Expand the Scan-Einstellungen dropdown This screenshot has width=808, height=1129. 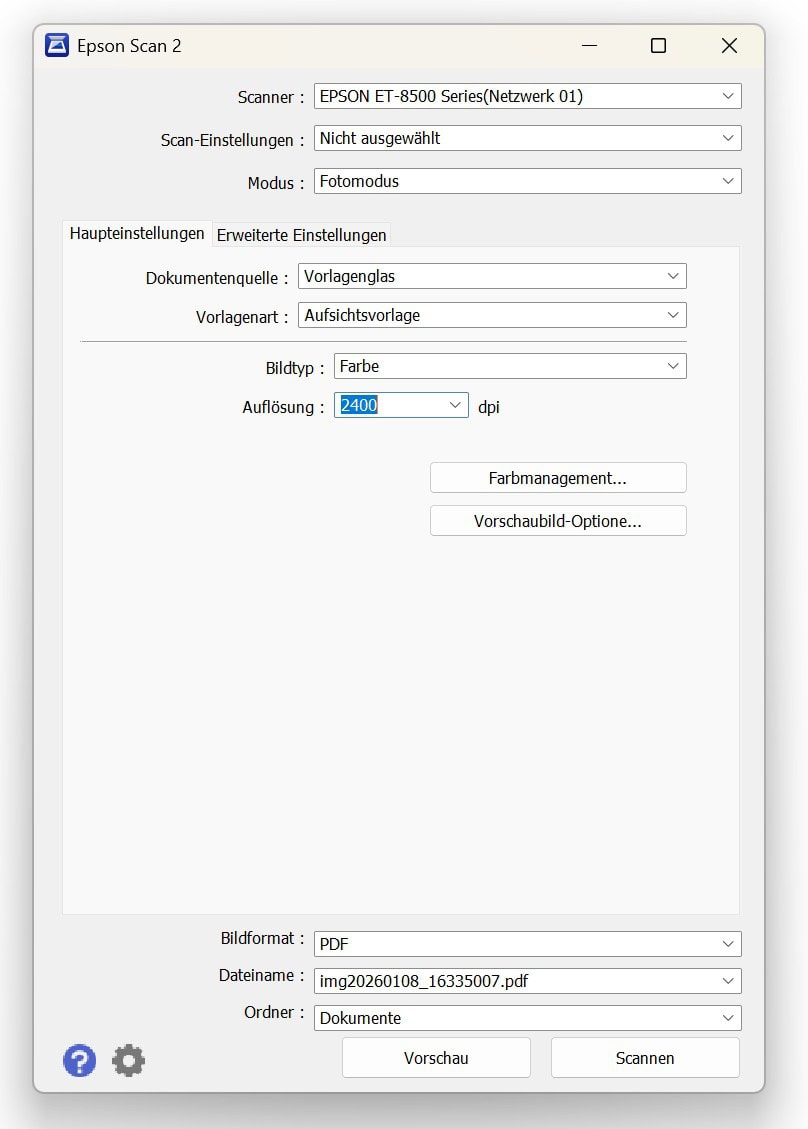[x=727, y=139]
